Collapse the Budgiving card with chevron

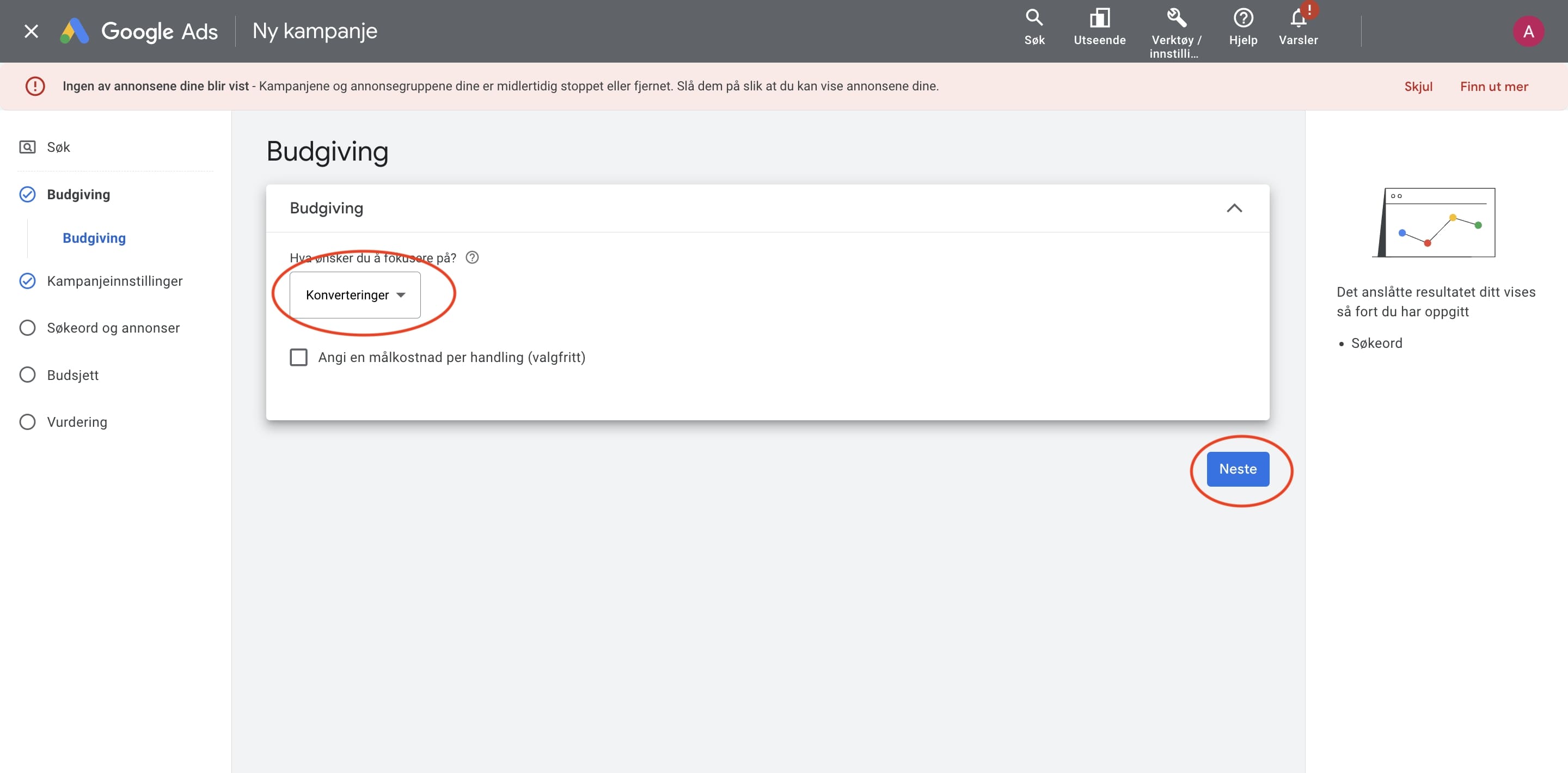coord(1234,208)
